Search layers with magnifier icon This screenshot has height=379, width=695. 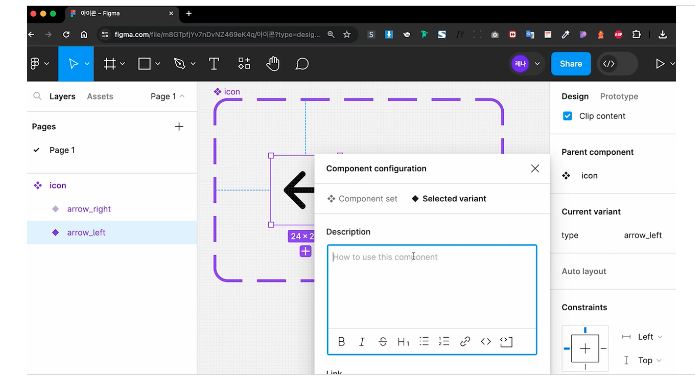37,96
